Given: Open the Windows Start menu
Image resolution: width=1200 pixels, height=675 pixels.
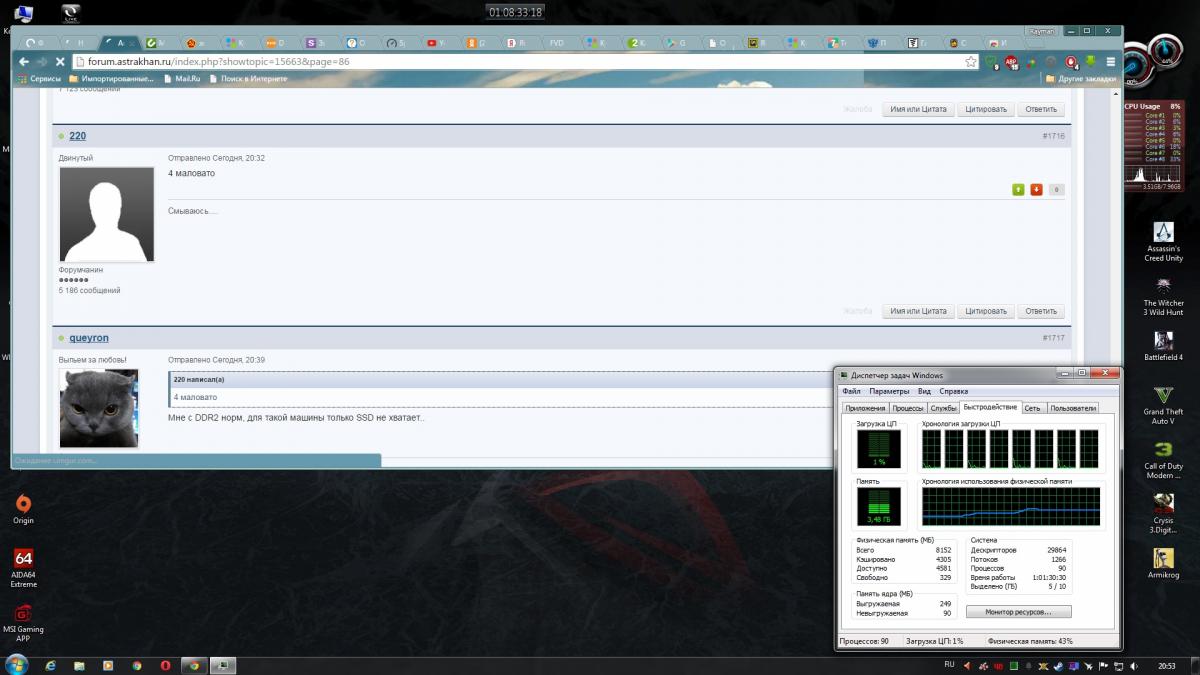Looking at the screenshot, I should tap(16, 665).
